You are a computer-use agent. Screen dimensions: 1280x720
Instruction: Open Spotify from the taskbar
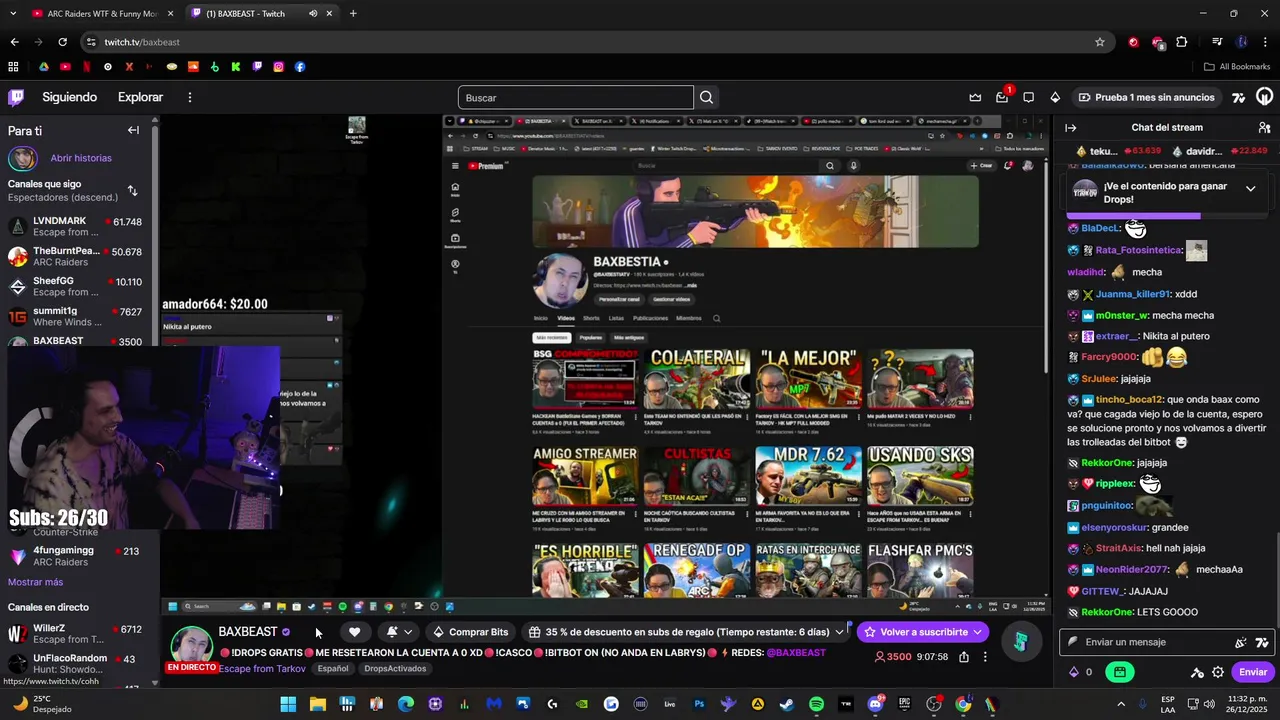[816, 704]
